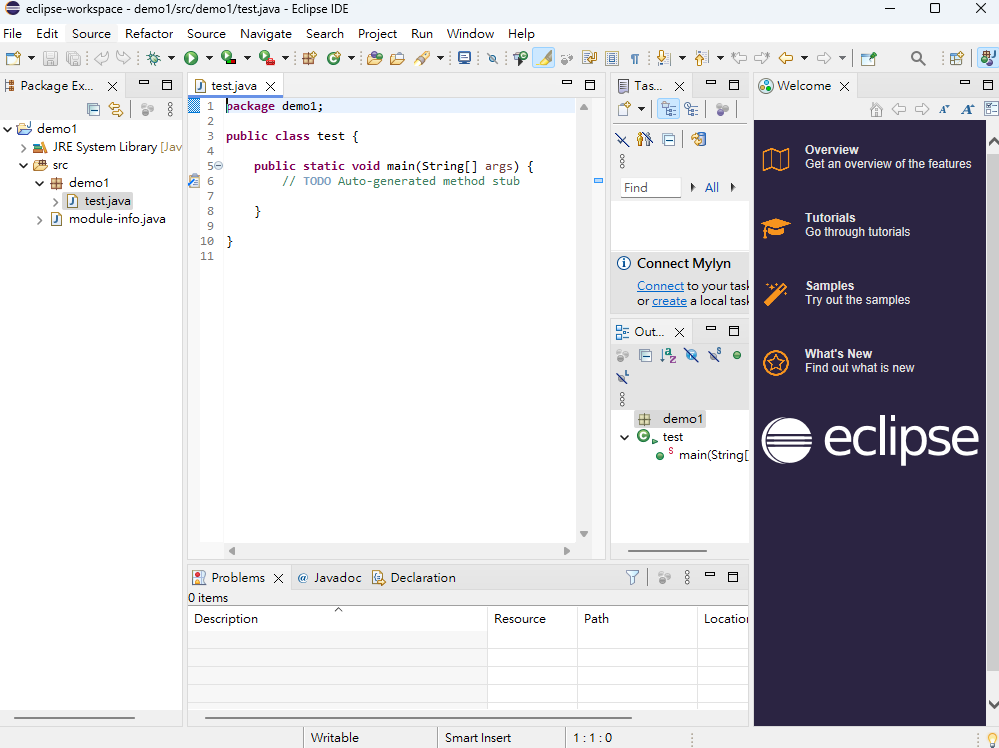
Task: Click the green Run button in toolbar
Action: [190, 59]
